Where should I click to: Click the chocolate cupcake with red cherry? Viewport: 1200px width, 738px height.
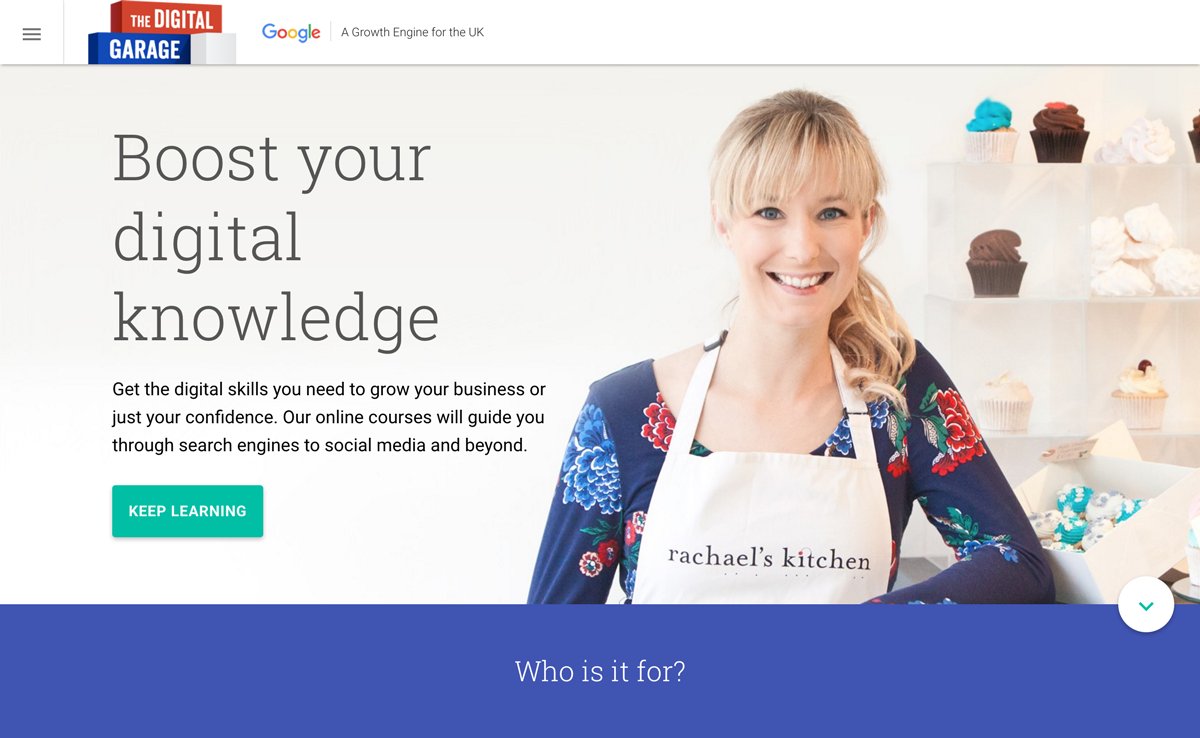pos(1059,131)
